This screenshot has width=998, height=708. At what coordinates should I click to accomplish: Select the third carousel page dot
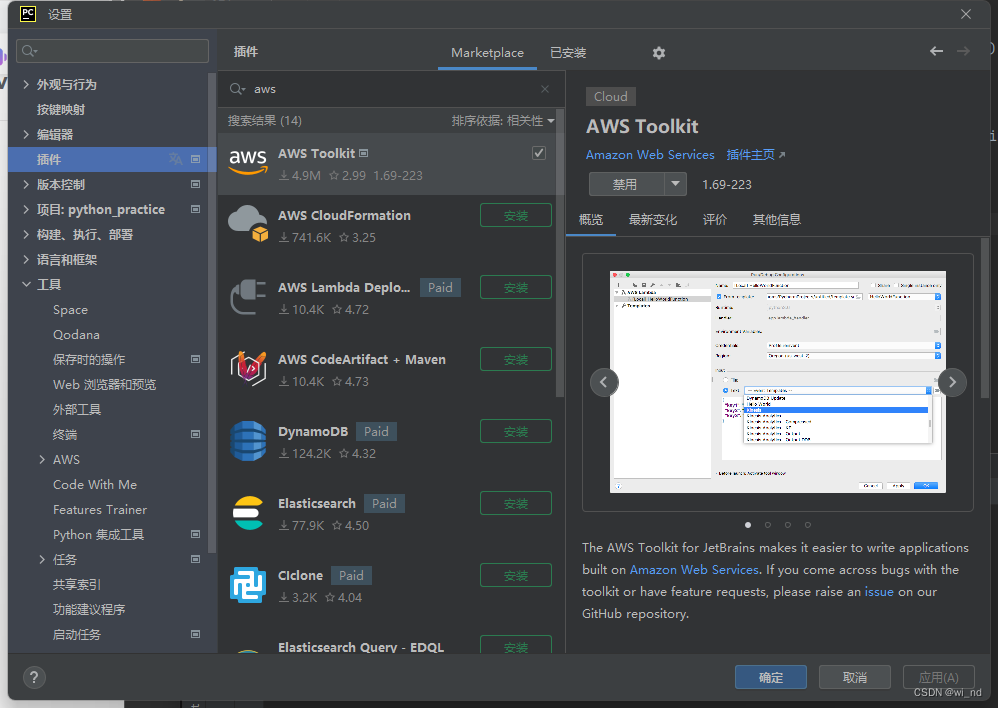[x=788, y=525]
